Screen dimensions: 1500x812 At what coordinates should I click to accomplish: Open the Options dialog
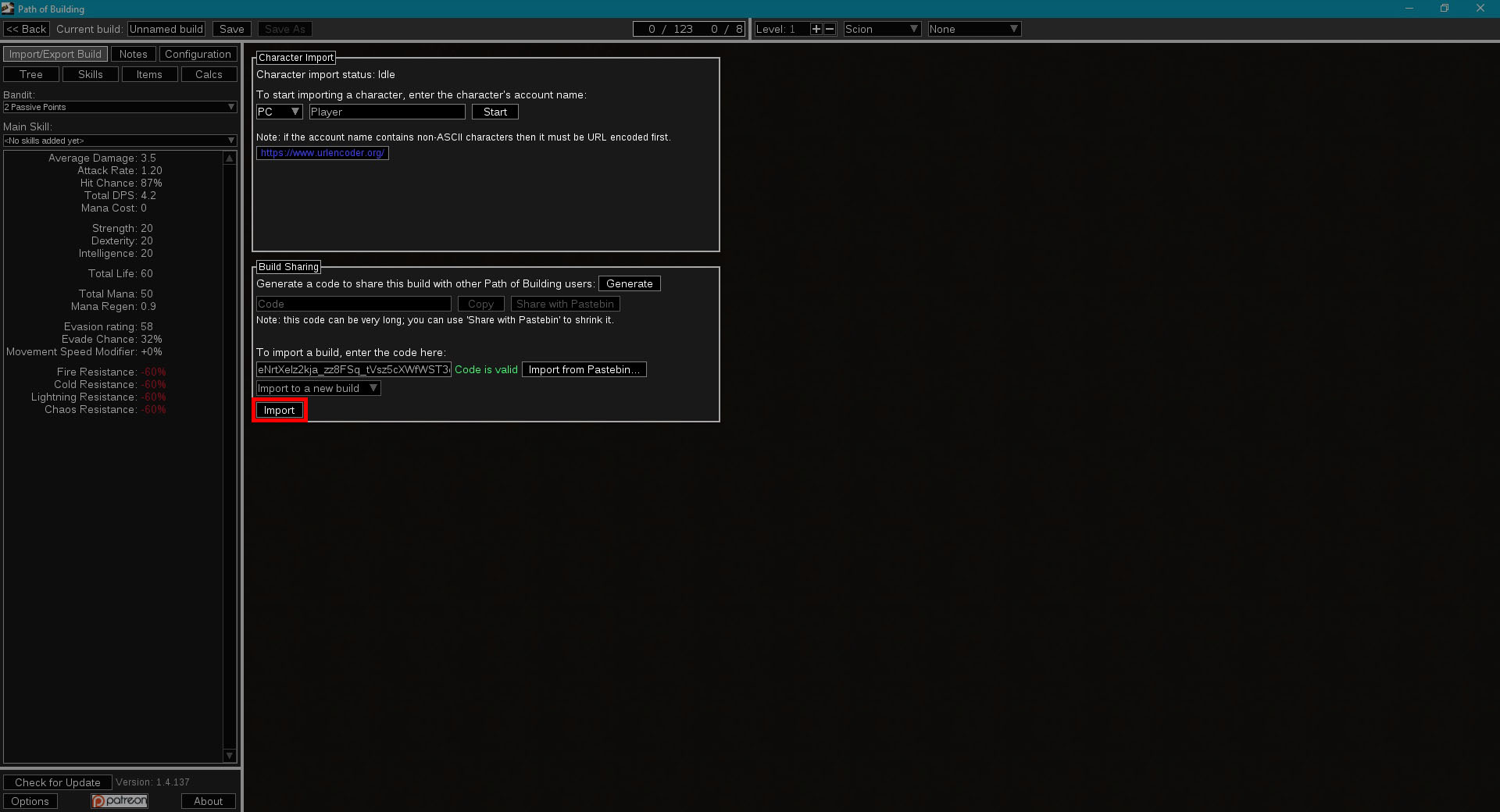tap(30, 801)
